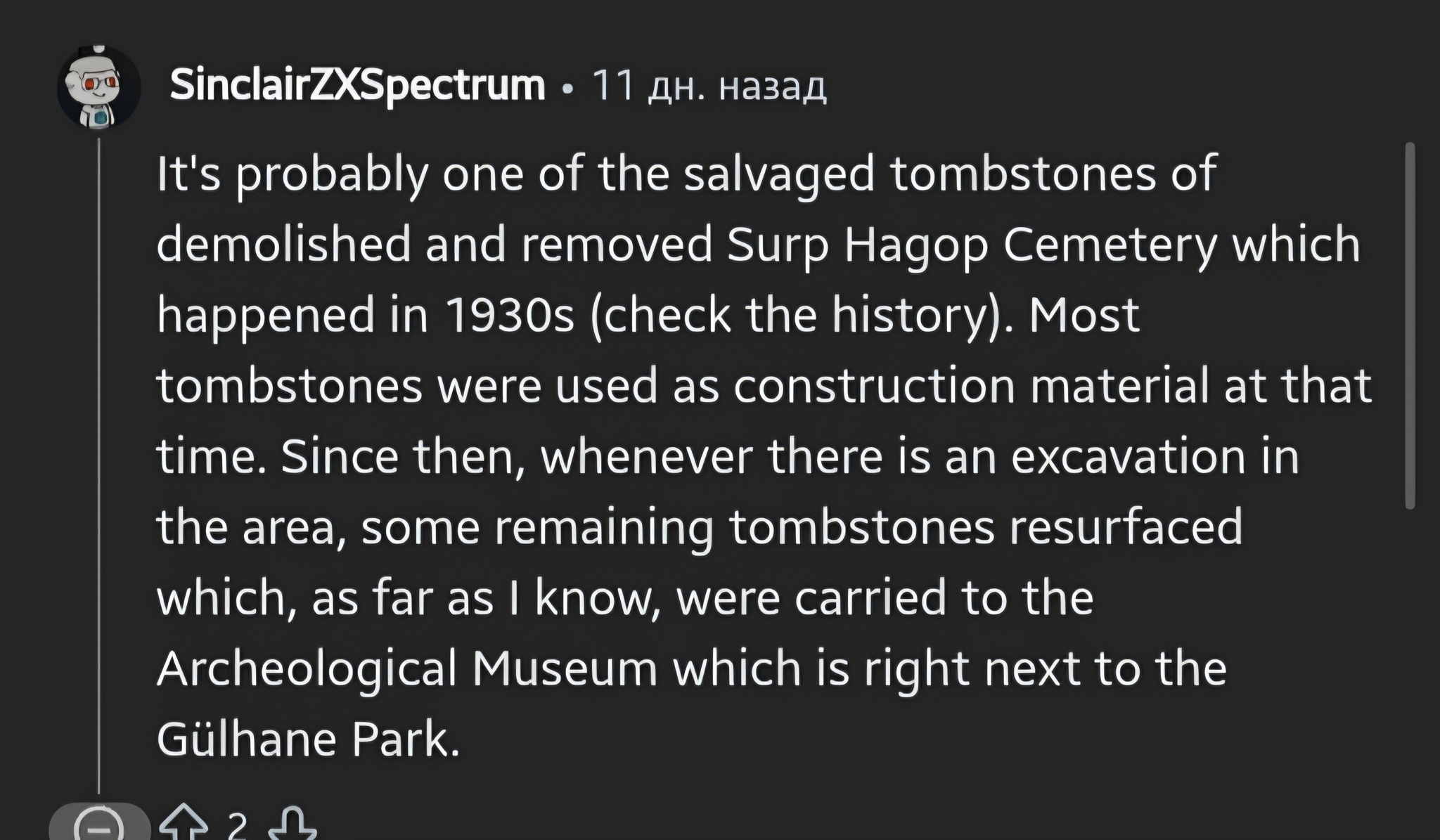This screenshot has width=1440, height=840.
Task: Open the SinclairZXSpectrum avatar image
Action: click(x=99, y=87)
